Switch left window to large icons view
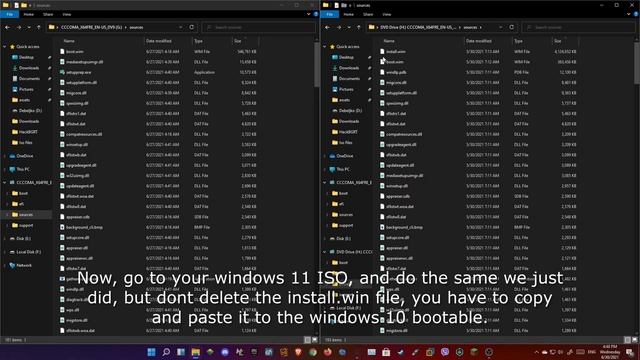The height and width of the screenshot is (360, 640). click(315, 340)
